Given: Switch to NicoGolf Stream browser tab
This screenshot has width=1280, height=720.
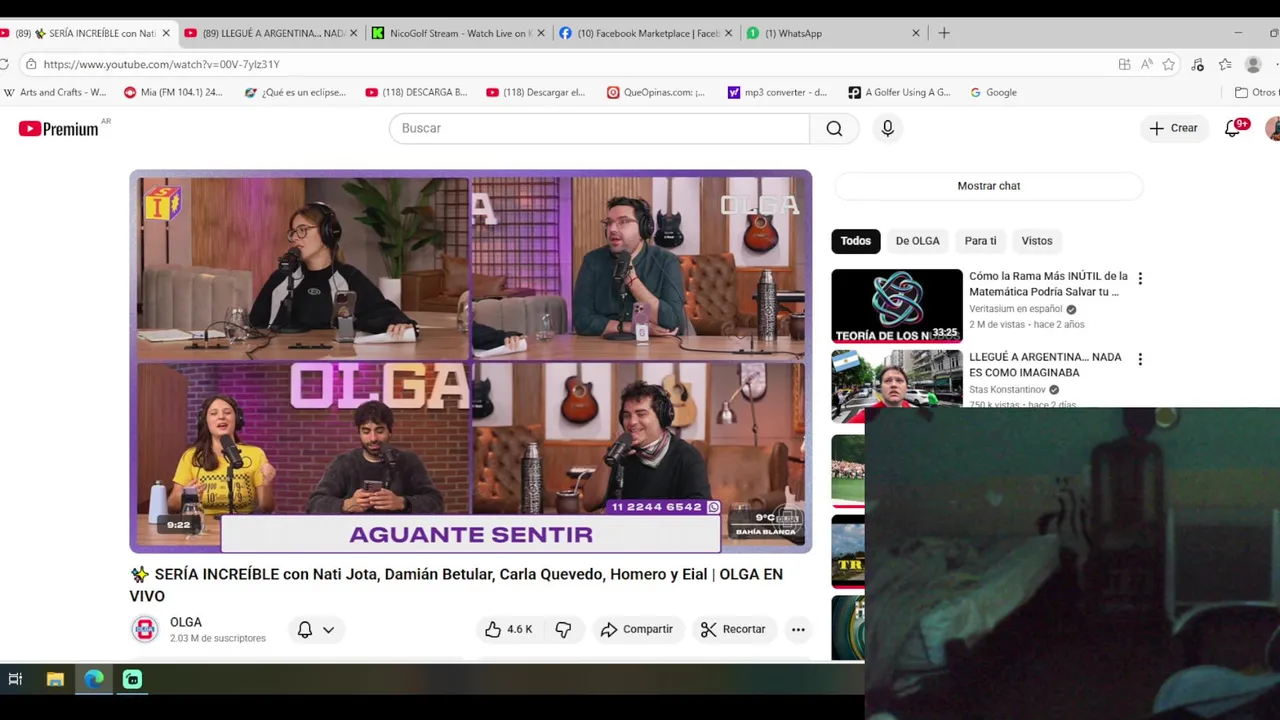Looking at the screenshot, I should pos(458,33).
